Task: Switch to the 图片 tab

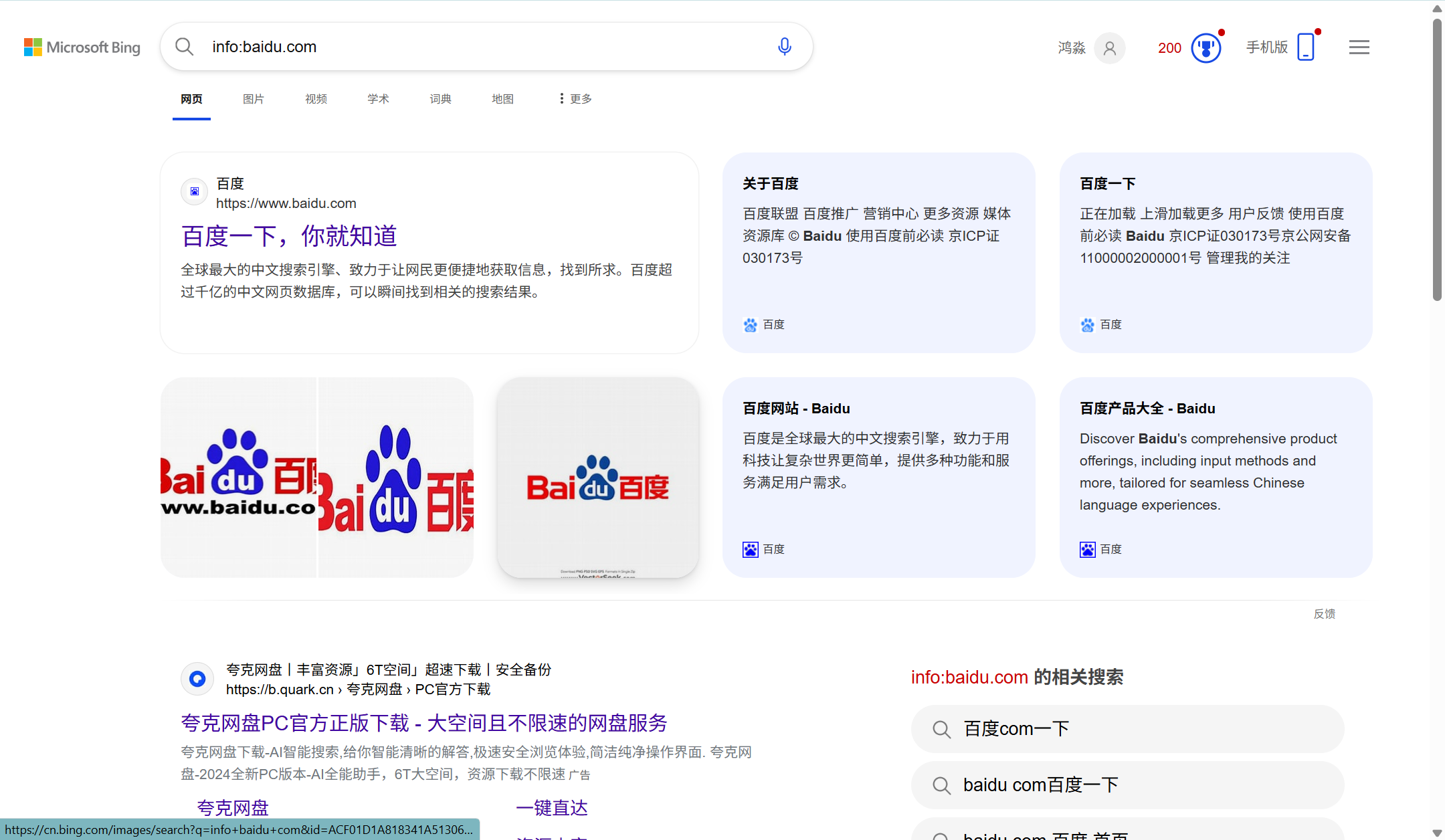Action: tap(254, 99)
